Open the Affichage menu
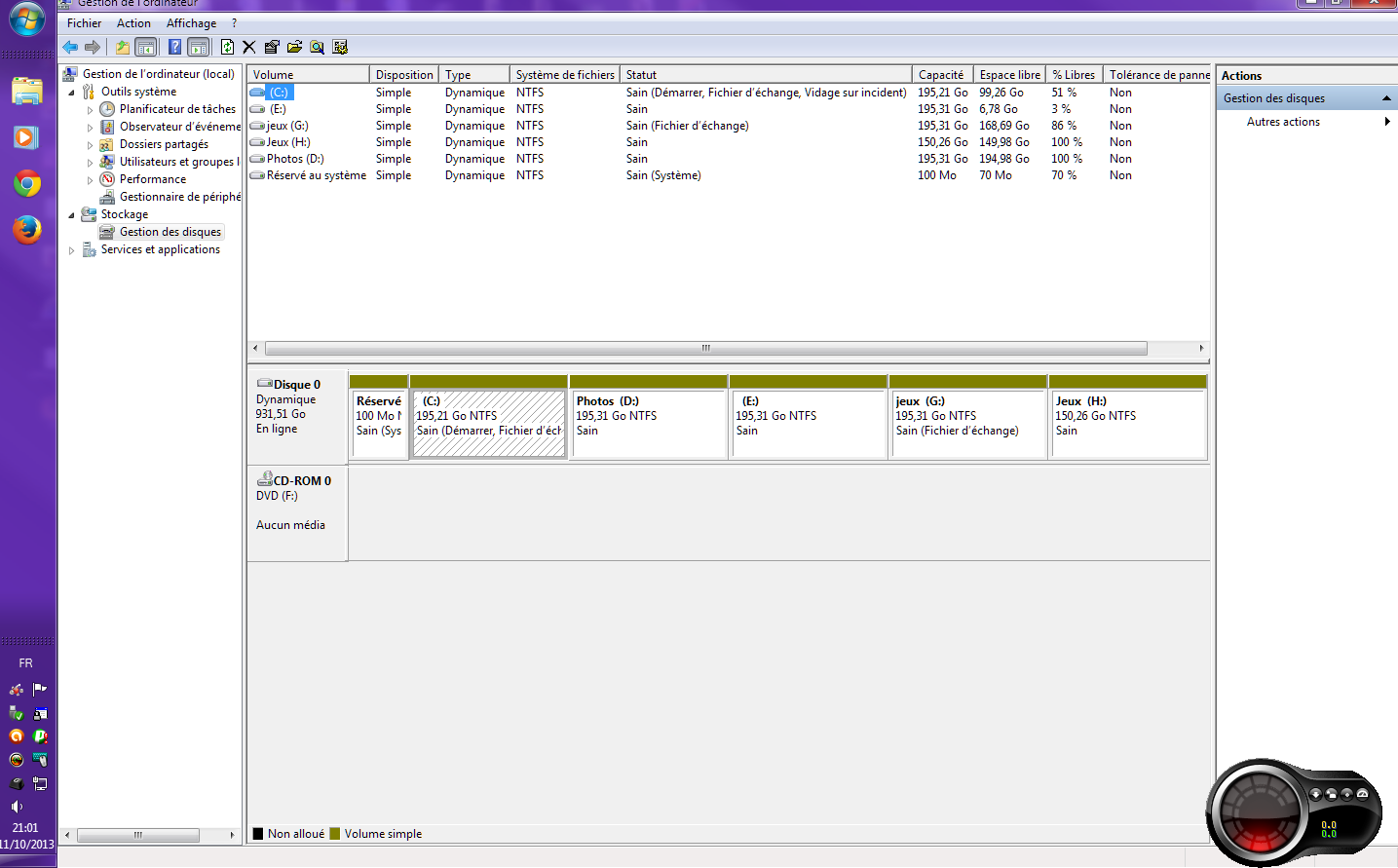This screenshot has height=868, width=1398. point(191,23)
